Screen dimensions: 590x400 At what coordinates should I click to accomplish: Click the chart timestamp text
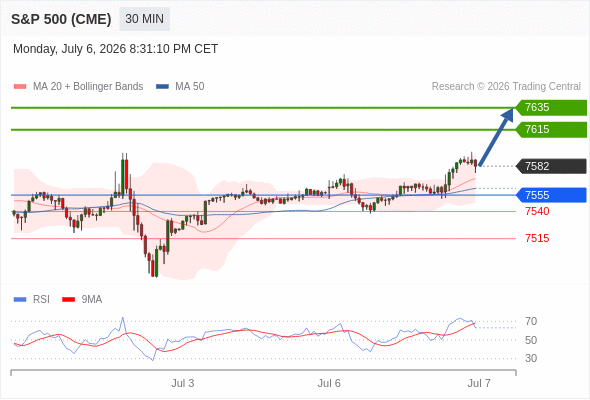tap(116, 49)
